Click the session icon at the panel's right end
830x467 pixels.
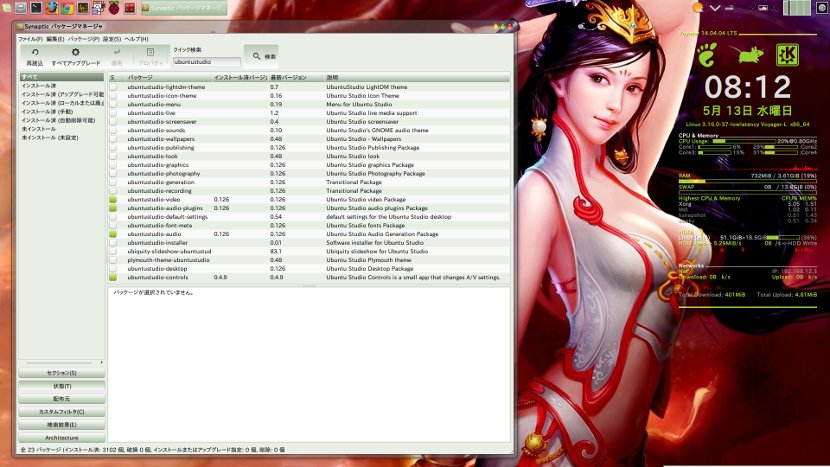pyautogui.click(x=822, y=8)
